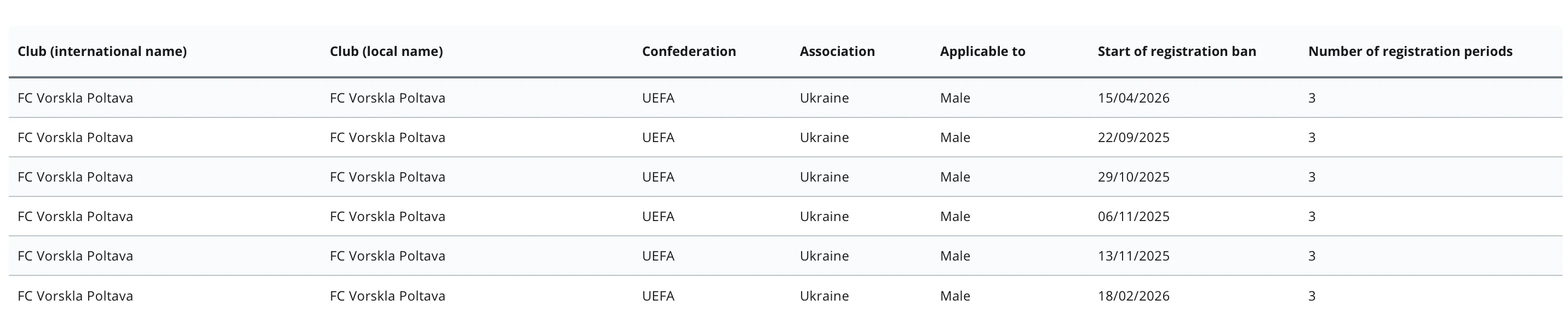Sort by the Confederation column header
This screenshot has width=1568, height=328.
click(x=689, y=52)
